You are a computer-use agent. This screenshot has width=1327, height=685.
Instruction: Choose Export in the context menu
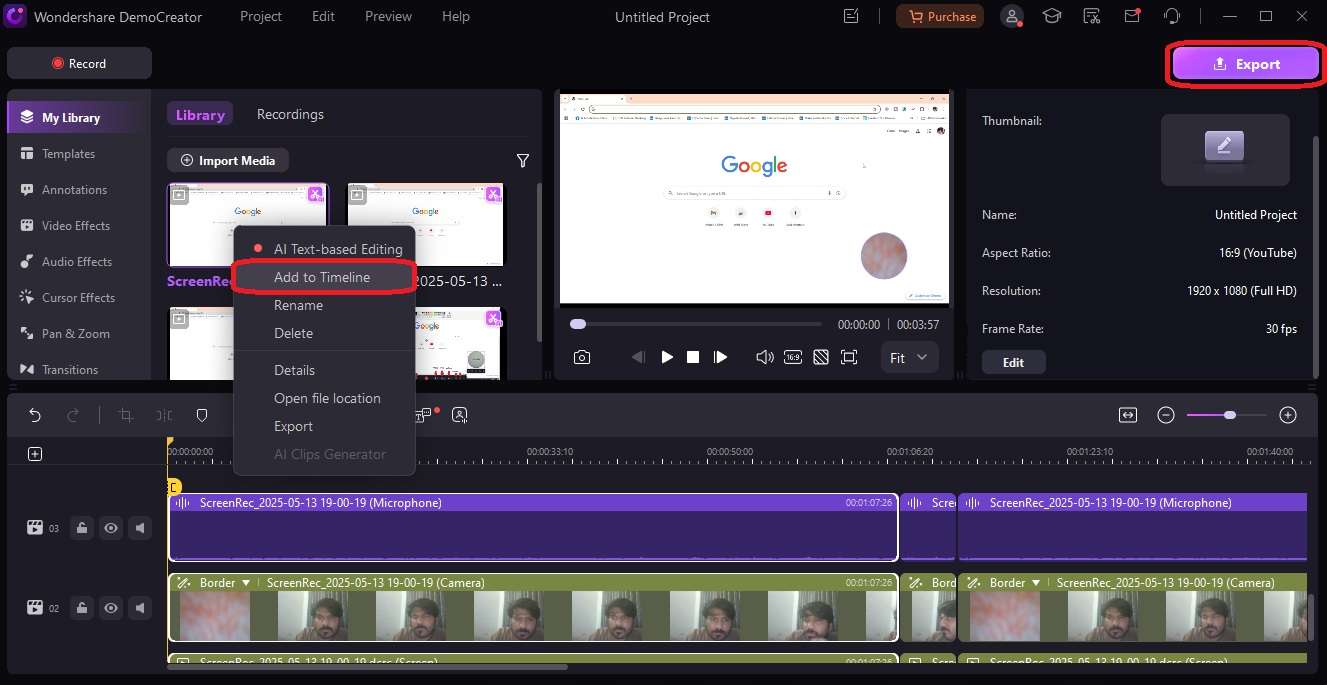click(323, 426)
